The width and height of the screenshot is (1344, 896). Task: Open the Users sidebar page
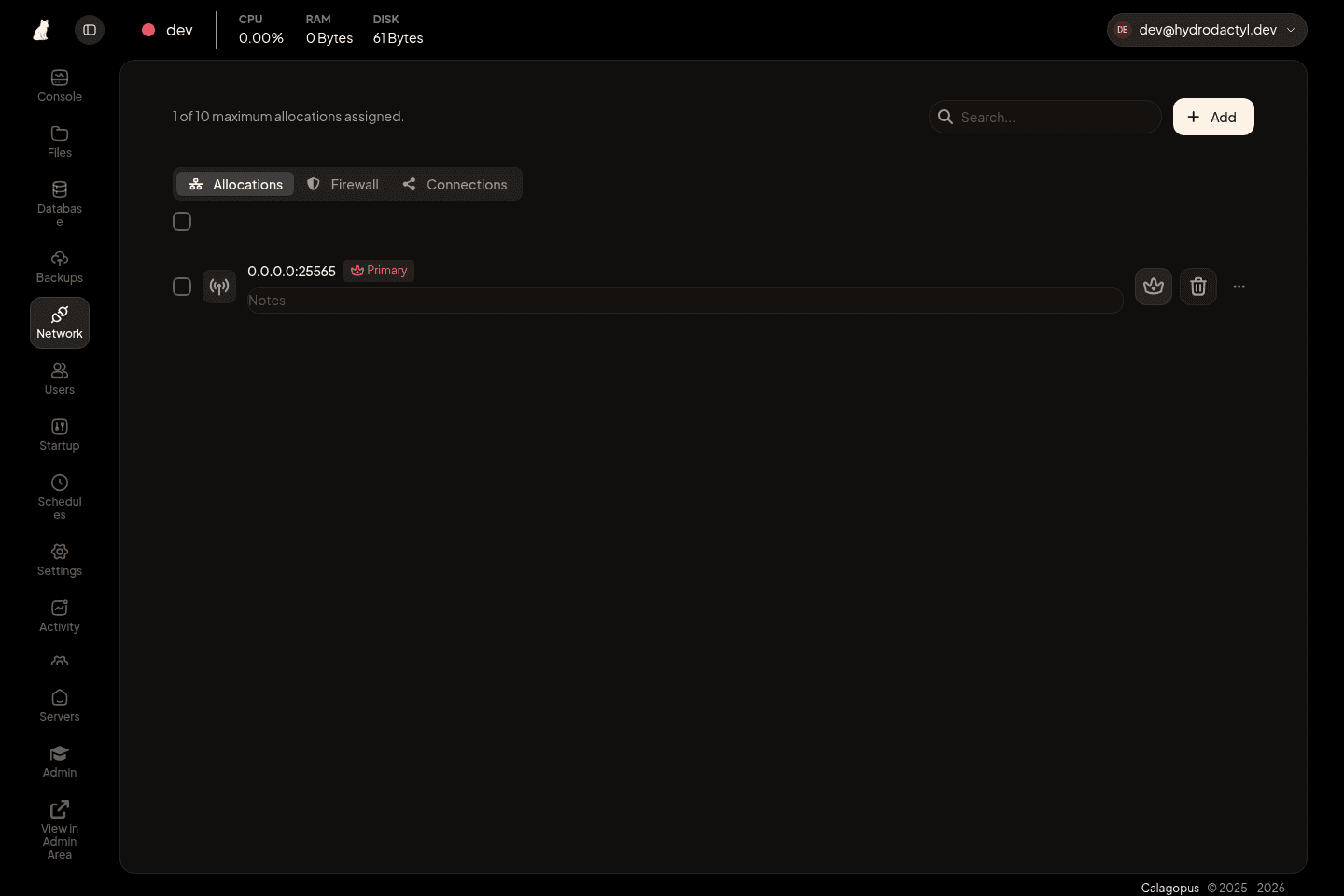60,379
